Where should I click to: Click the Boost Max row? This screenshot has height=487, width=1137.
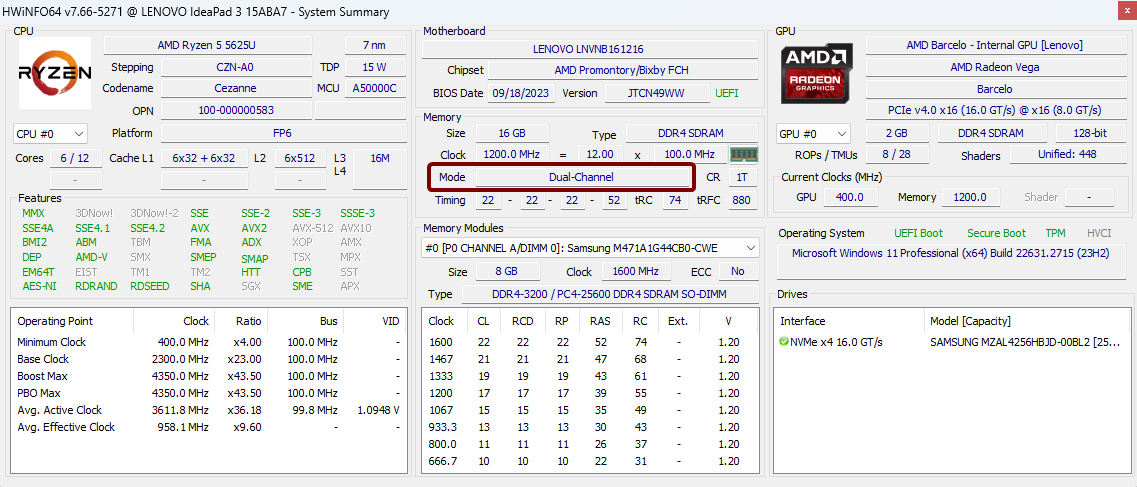coord(209,376)
